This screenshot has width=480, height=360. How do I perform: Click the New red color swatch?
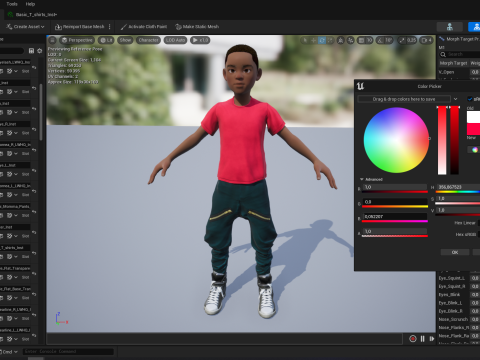(x=473, y=129)
